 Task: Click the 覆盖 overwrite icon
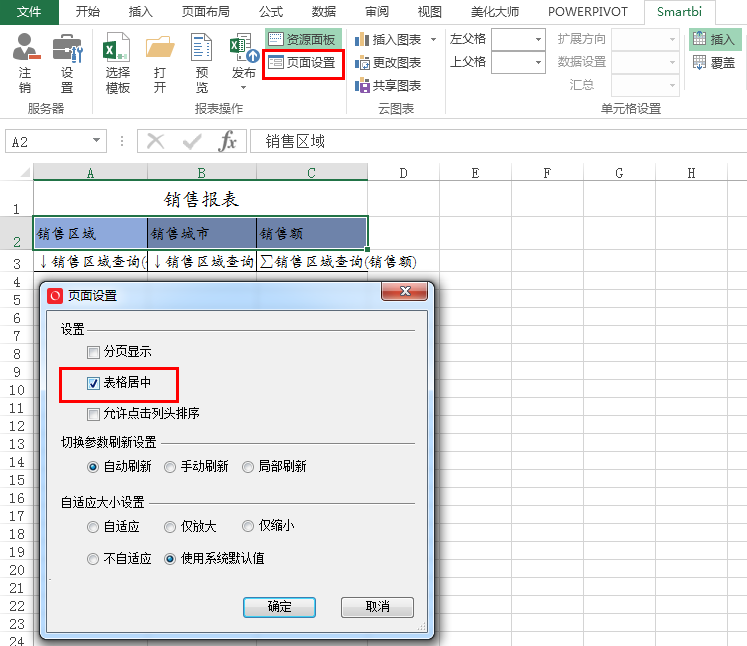coord(699,62)
